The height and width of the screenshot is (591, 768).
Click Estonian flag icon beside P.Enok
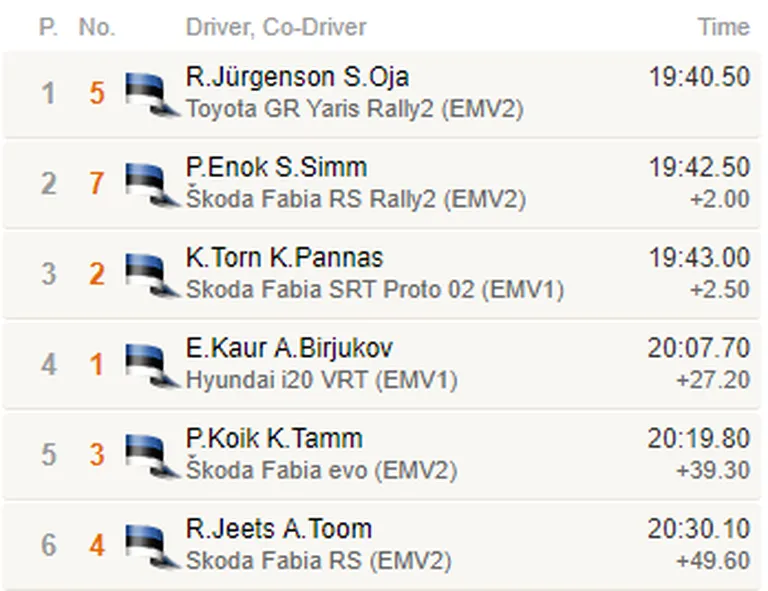coord(152,185)
